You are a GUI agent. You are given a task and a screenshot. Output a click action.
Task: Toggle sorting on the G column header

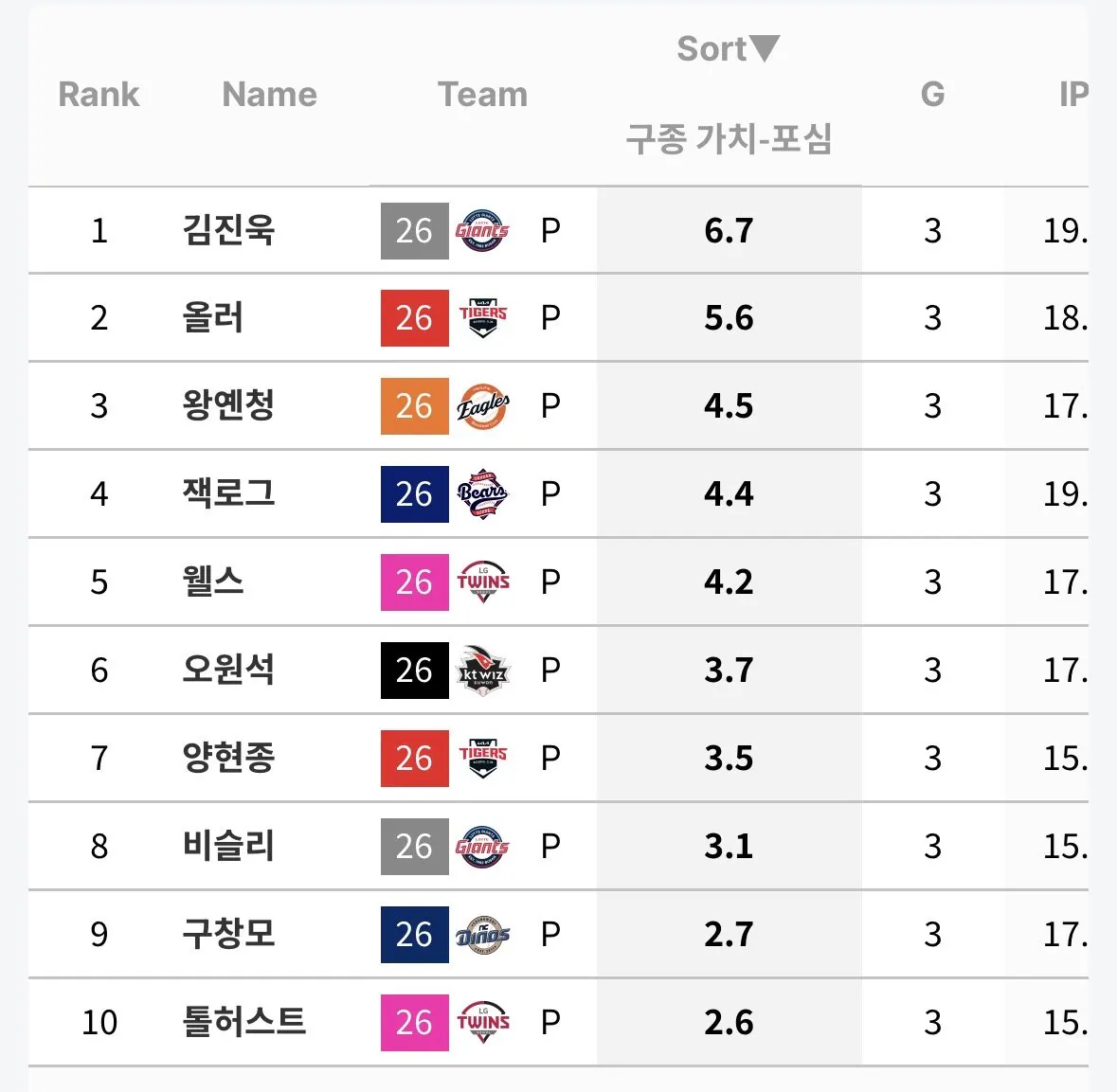click(x=933, y=94)
